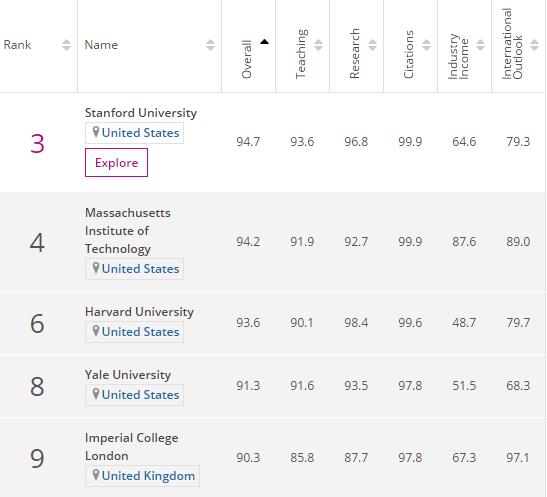Click Yale international outlook 68.3
The height and width of the screenshot is (497, 547).
pos(518,385)
